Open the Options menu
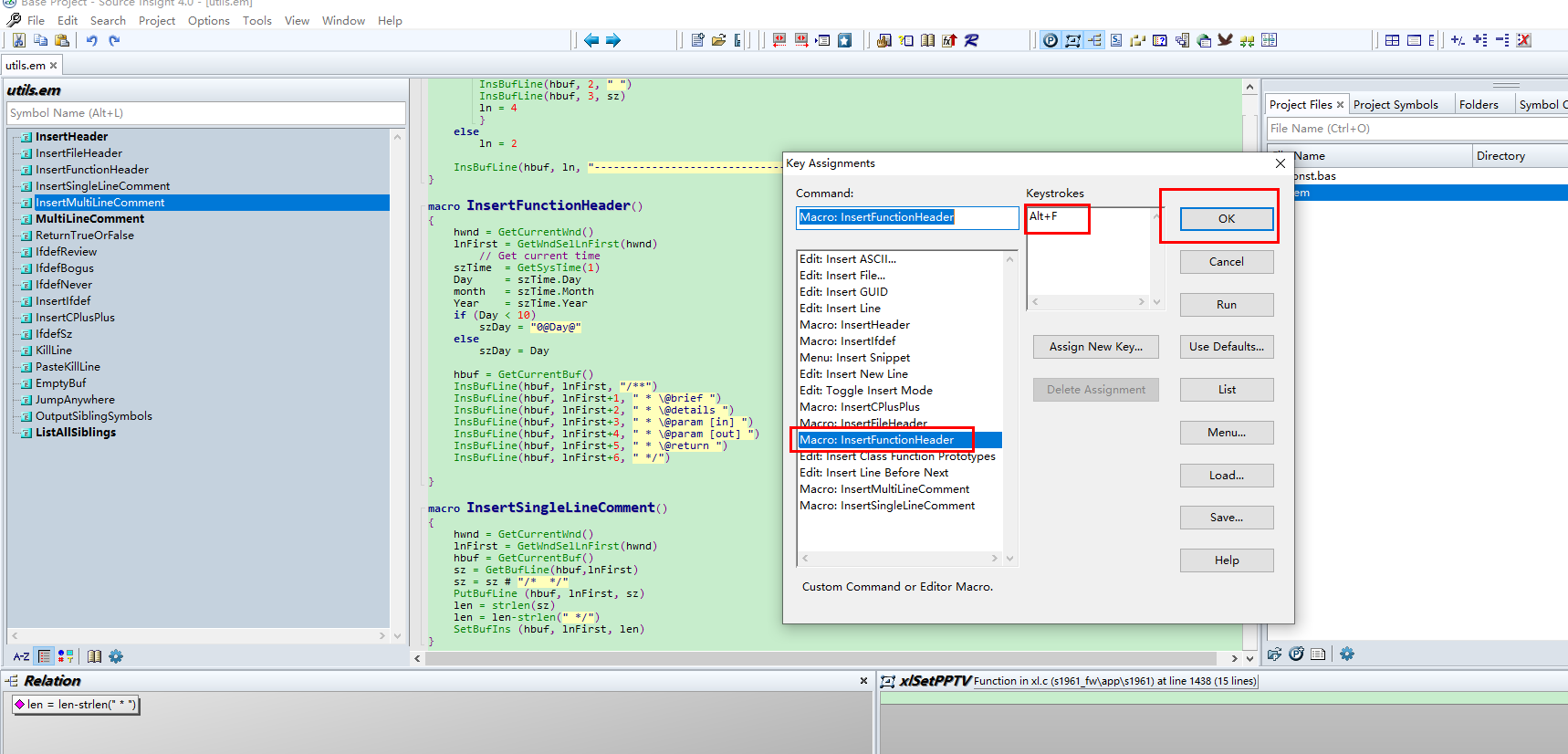 pyautogui.click(x=208, y=20)
